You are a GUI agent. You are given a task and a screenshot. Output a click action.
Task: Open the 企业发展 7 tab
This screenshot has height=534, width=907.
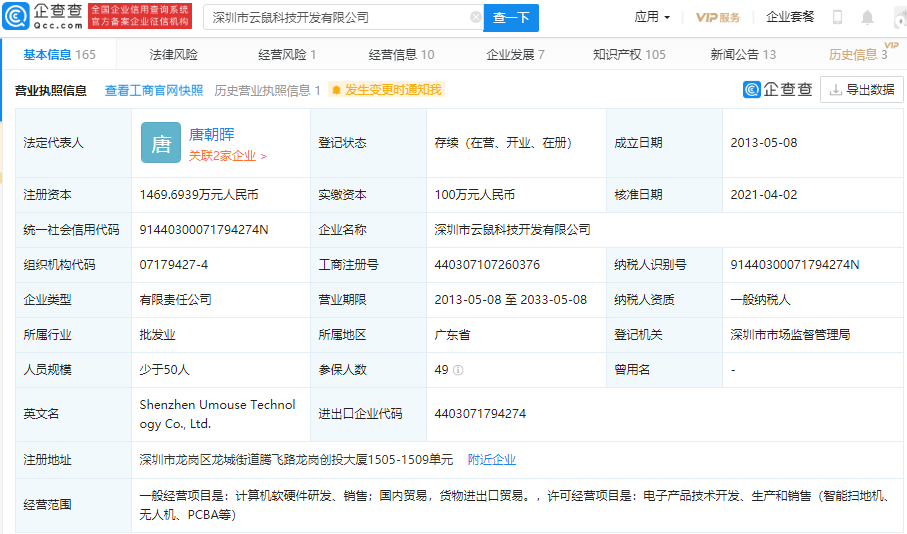pos(515,55)
